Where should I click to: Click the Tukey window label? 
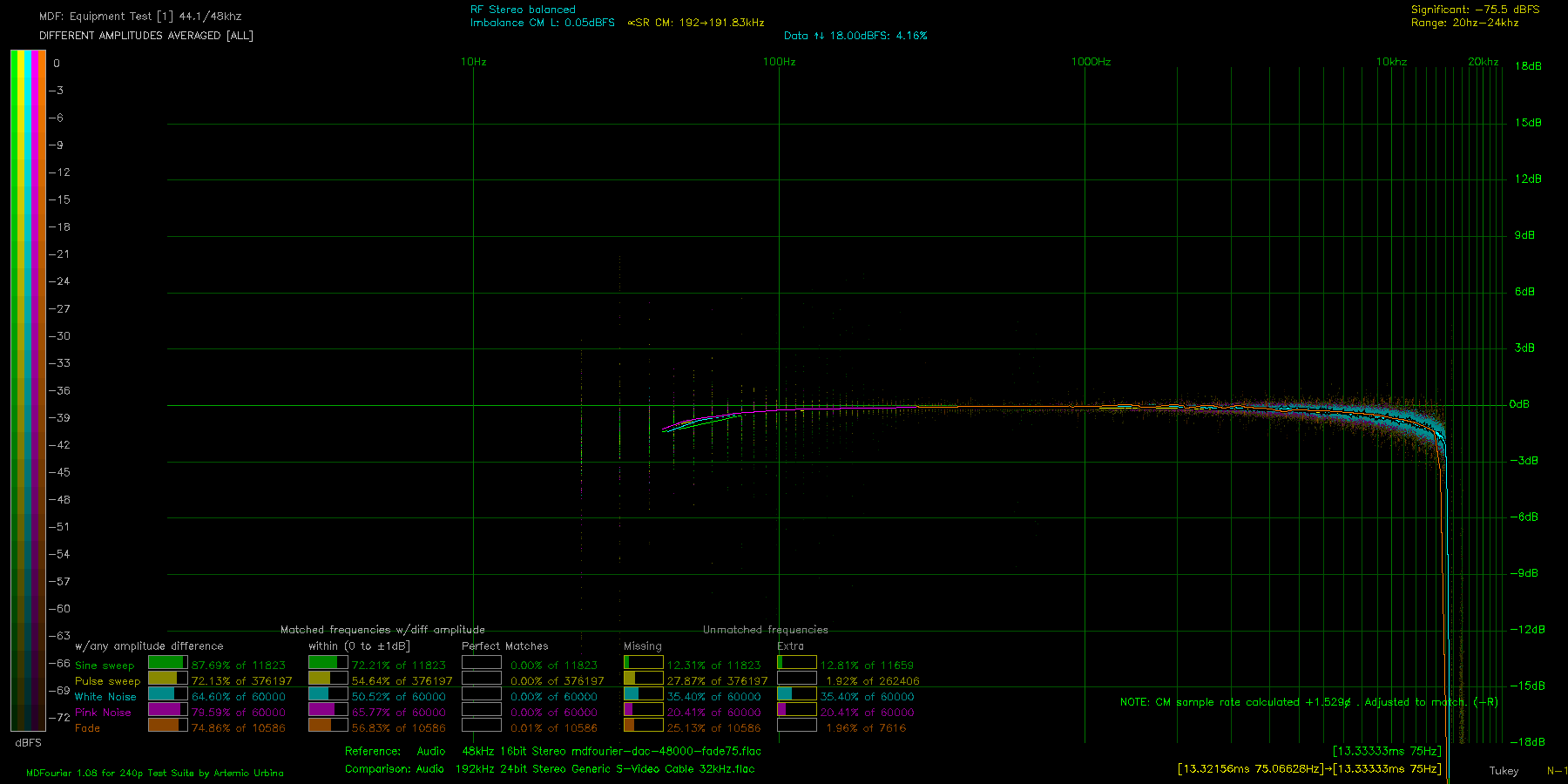1504,771
